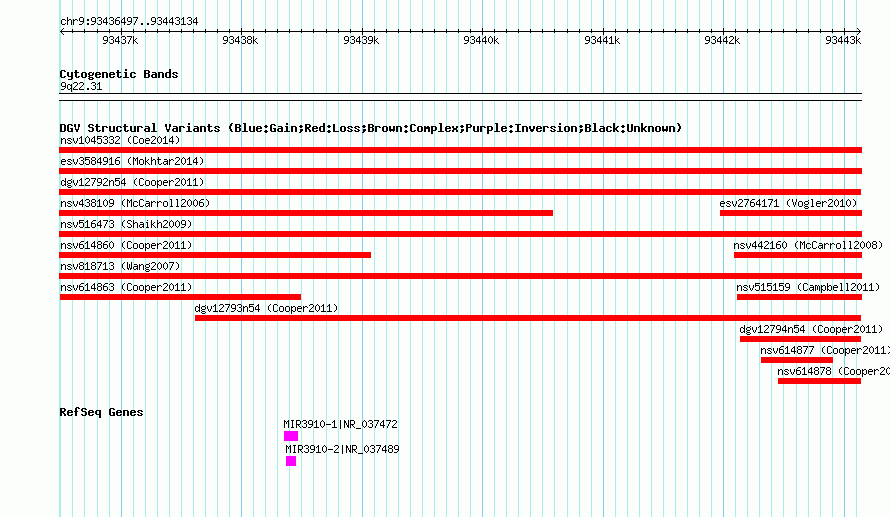The image size is (890, 517).
Task: Click the magenta MIR3910-1 gene block
Action: coord(291,436)
